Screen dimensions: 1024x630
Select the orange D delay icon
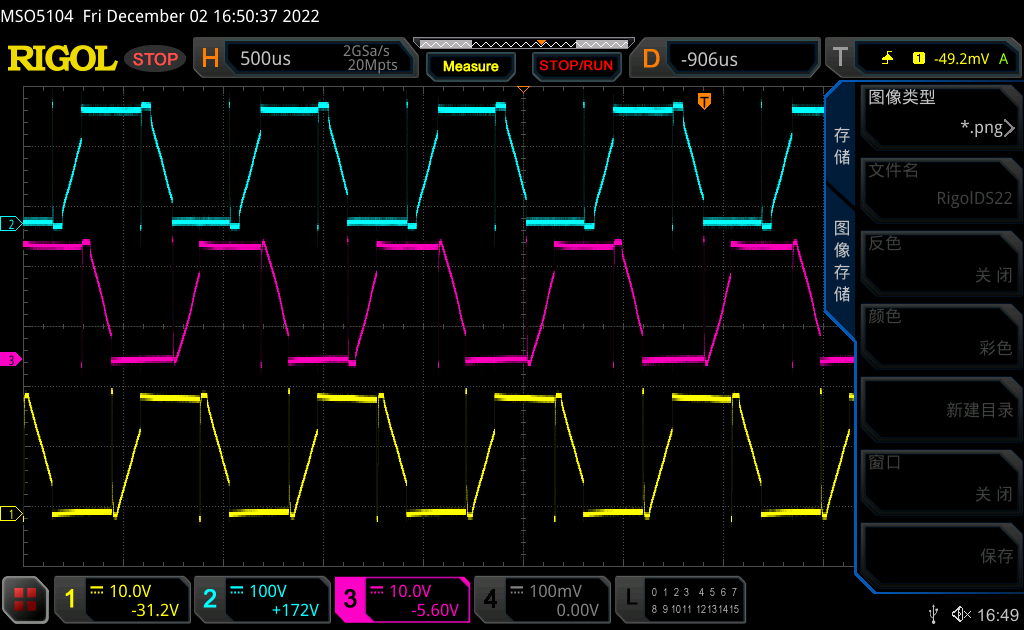(x=651, y=59)
